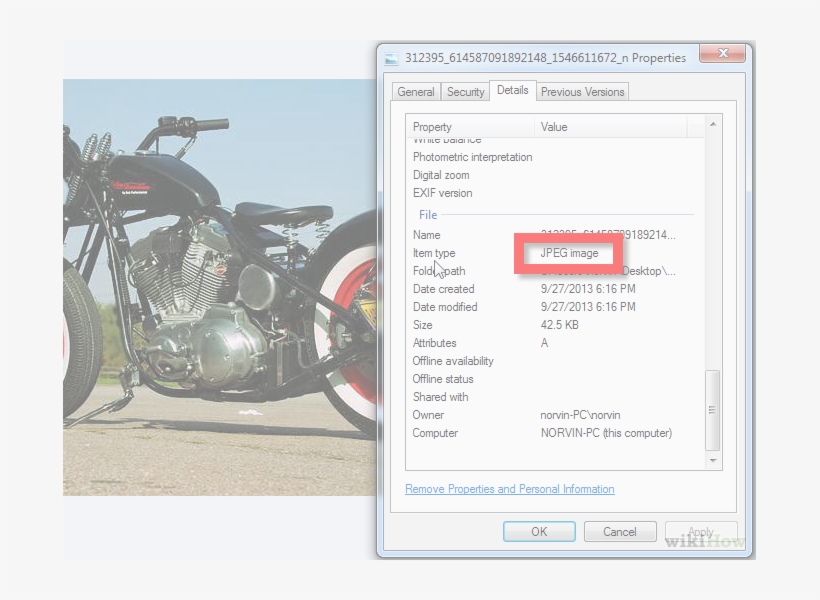Click the Cancel button
The height and width of the screenshot is (600, 820).
pyautogui.click(x=620, y=531)
